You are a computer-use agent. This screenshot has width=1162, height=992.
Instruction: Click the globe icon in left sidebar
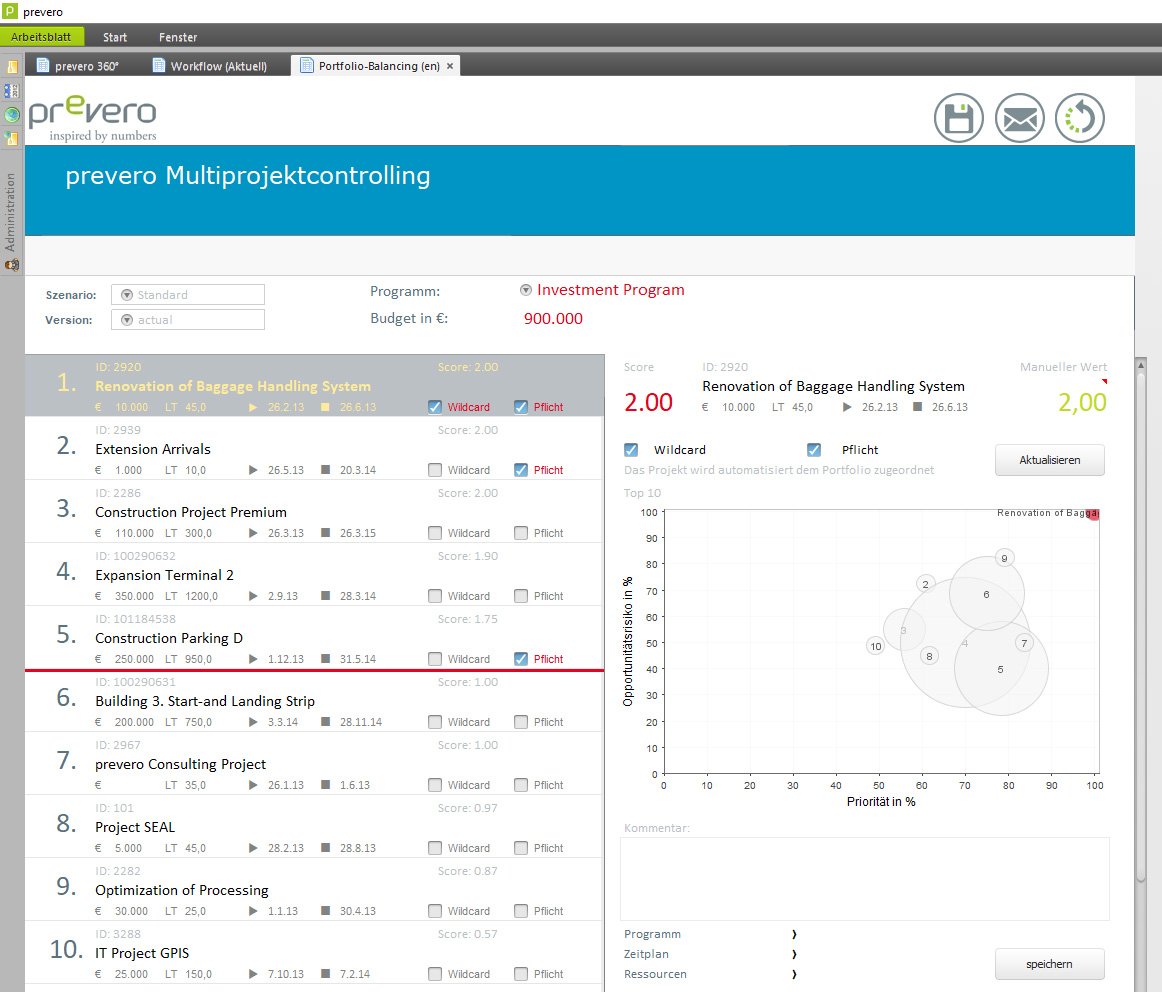(x=12, y=115)
